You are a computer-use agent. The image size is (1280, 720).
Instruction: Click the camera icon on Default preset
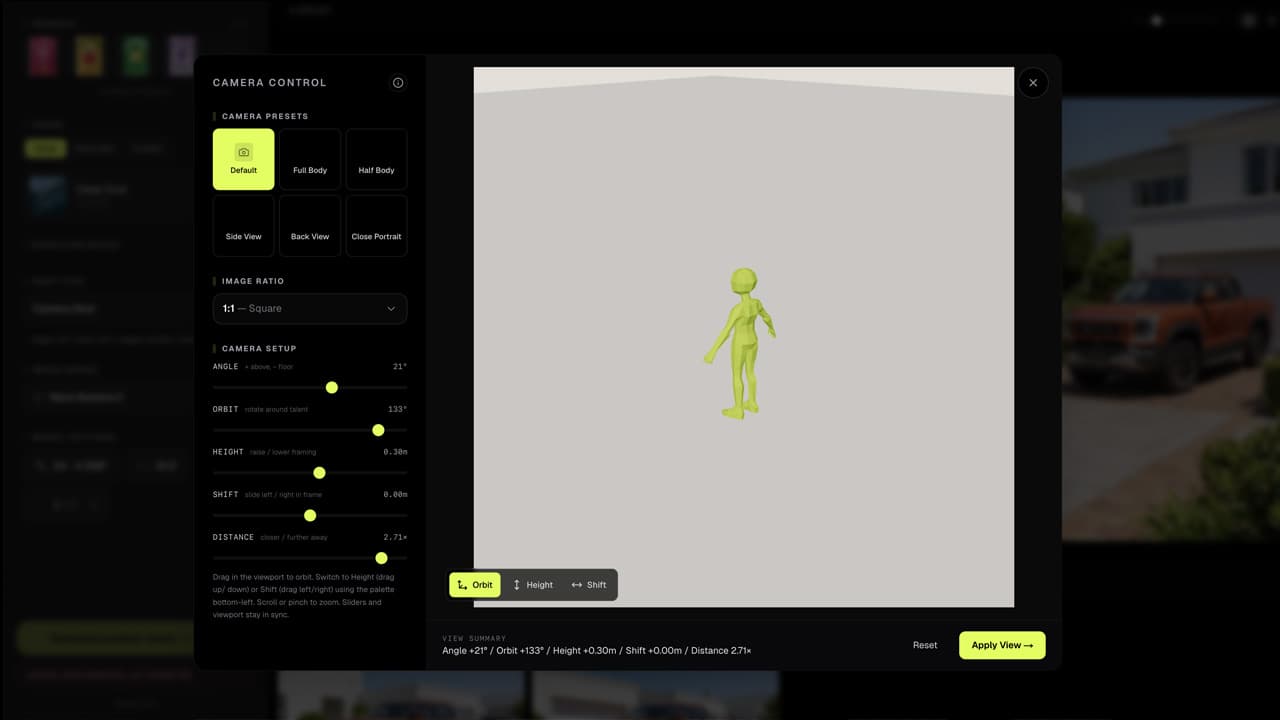click(243, 152)
